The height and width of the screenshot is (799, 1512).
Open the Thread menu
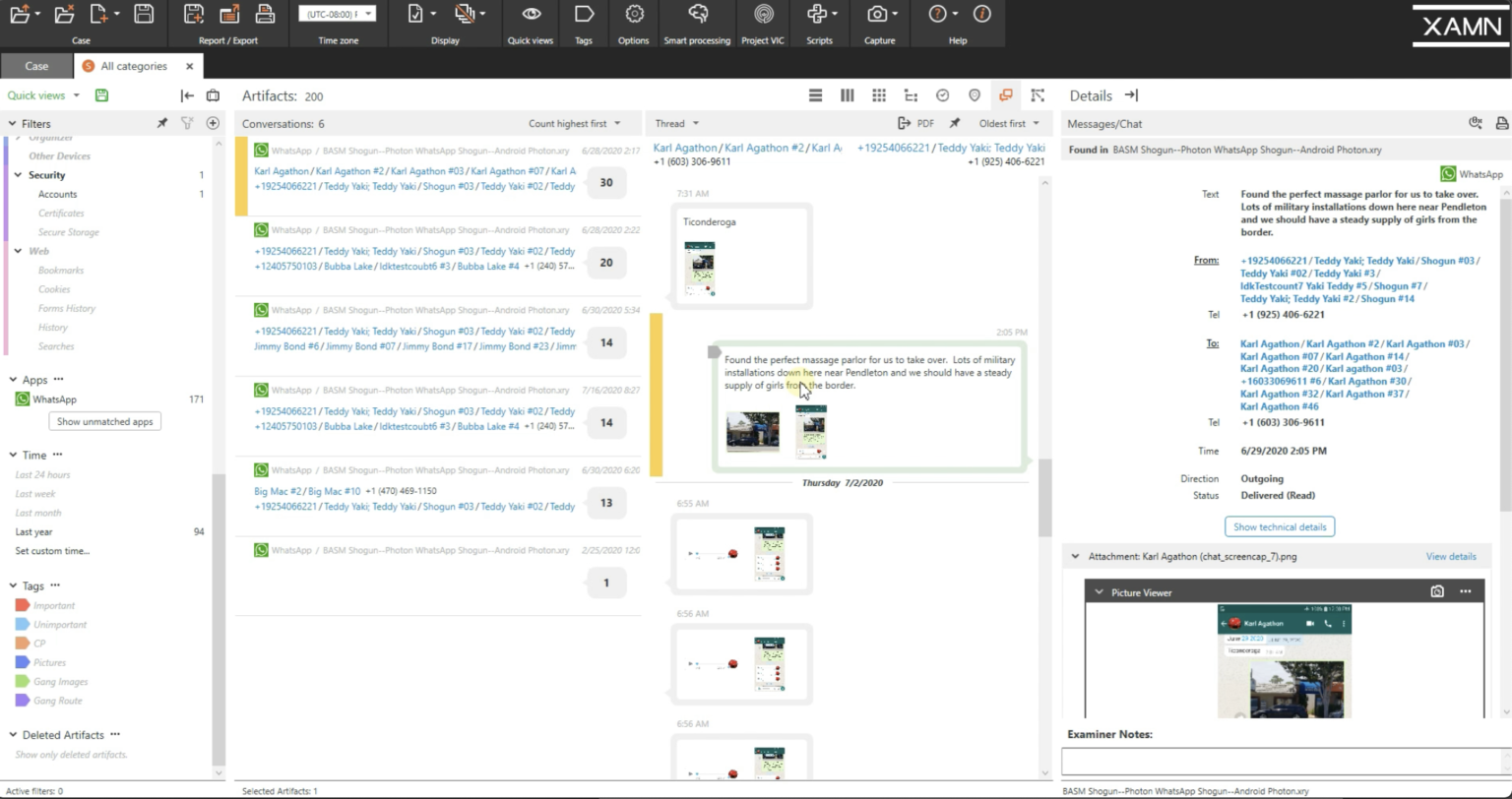[676, 124]
